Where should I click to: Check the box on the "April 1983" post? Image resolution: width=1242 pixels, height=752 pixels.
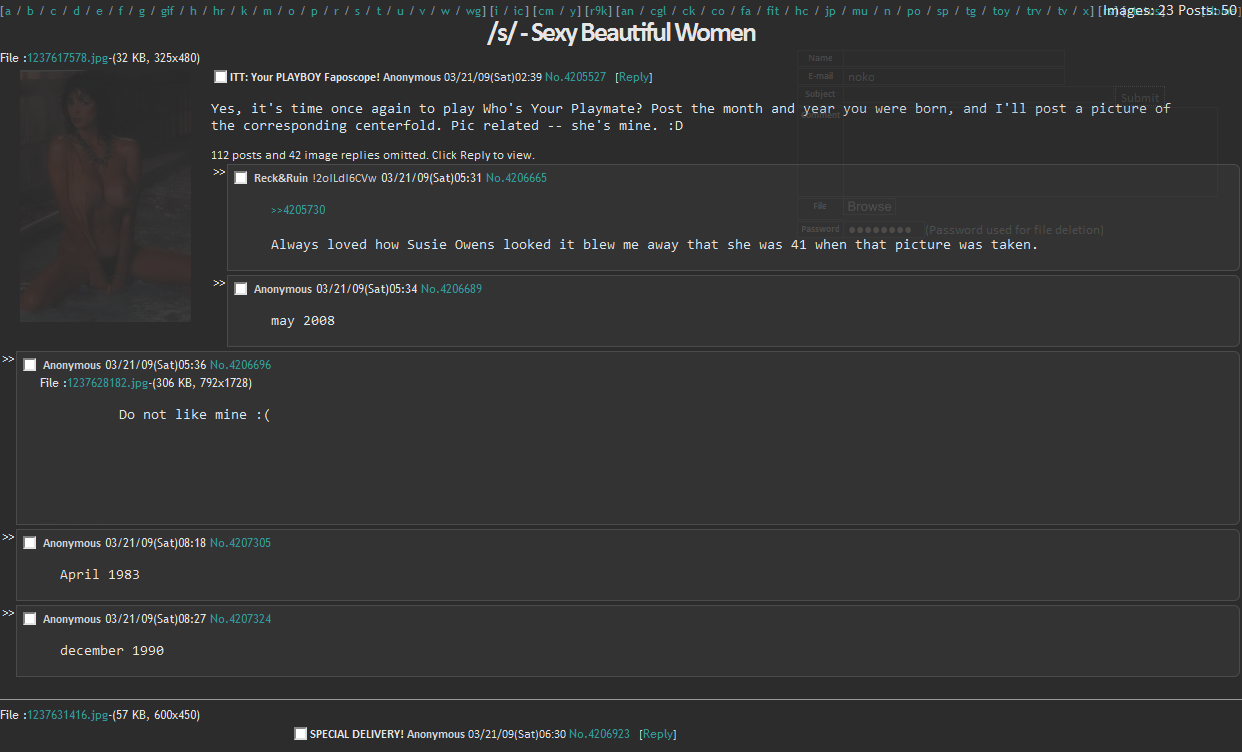pos(29,542)
